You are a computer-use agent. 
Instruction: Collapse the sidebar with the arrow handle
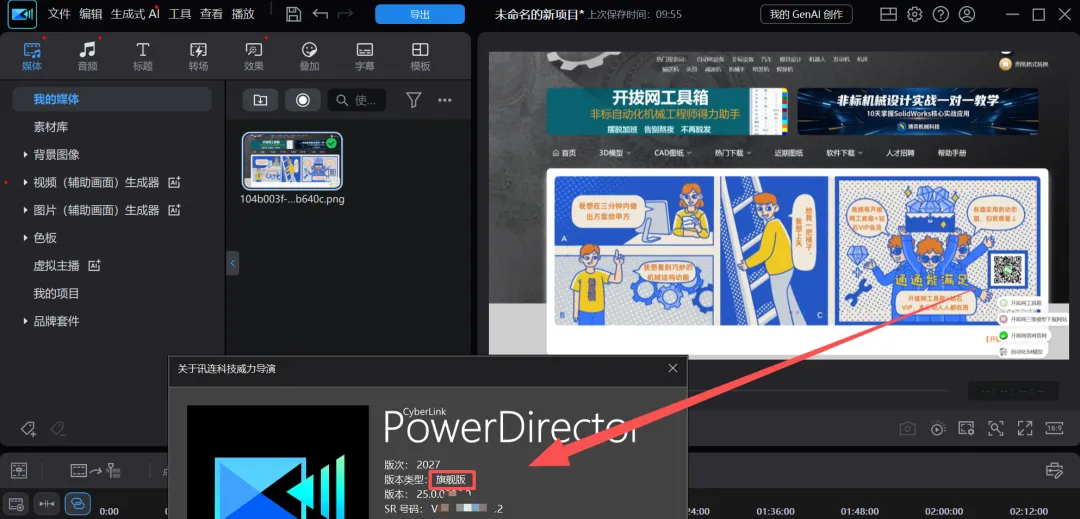pyautogui.click(x=233, y=263)
